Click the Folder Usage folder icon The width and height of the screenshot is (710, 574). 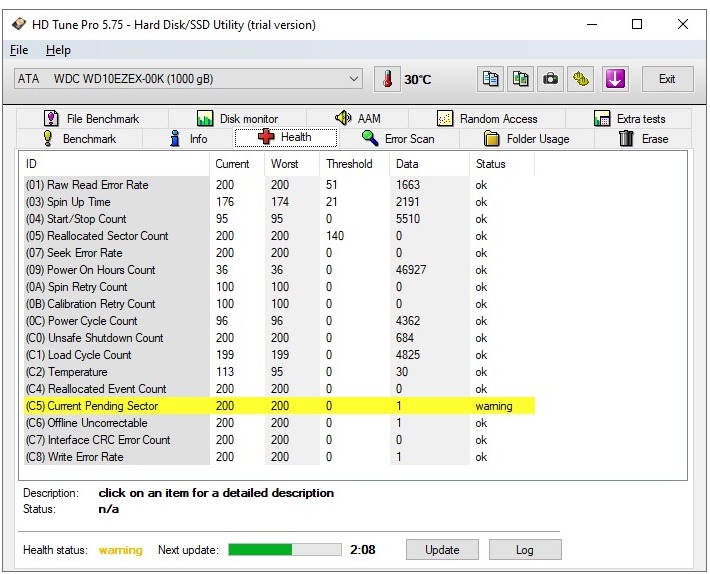pos(491,139)
